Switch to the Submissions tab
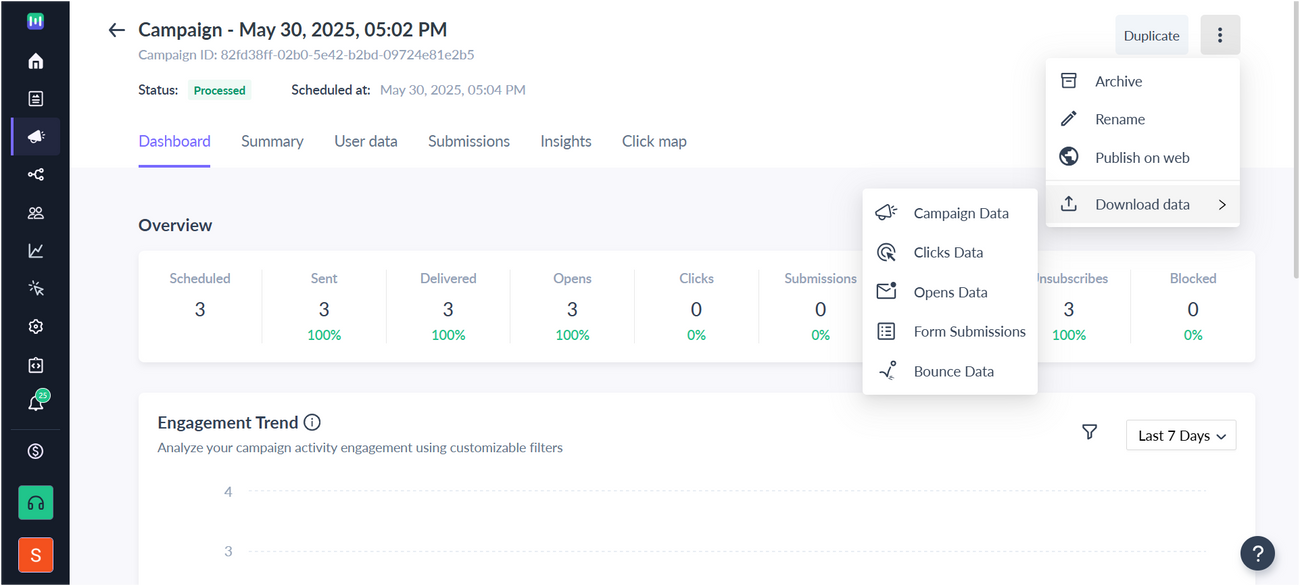The image size is (1300, 586). pyautogui.click(x=469, y=141)
